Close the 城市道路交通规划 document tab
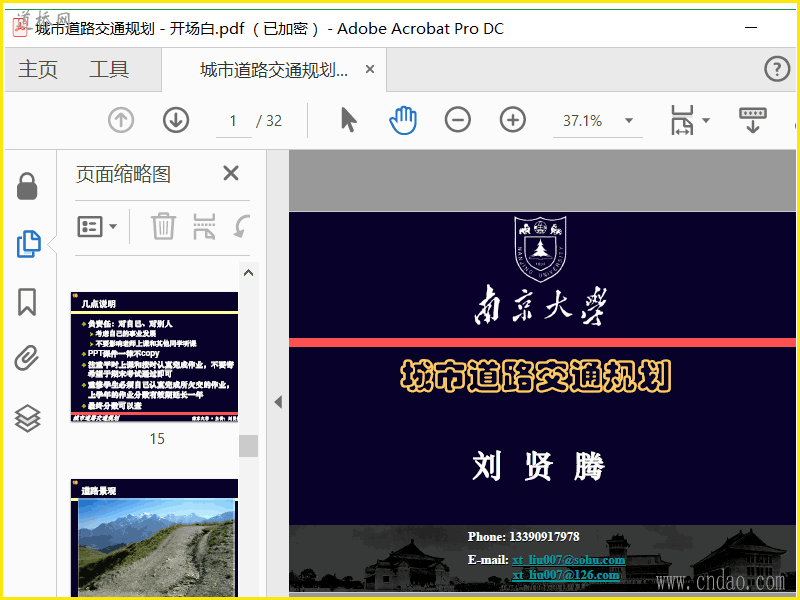The width and height of the screenshot is (800, 600). (370, 69)
